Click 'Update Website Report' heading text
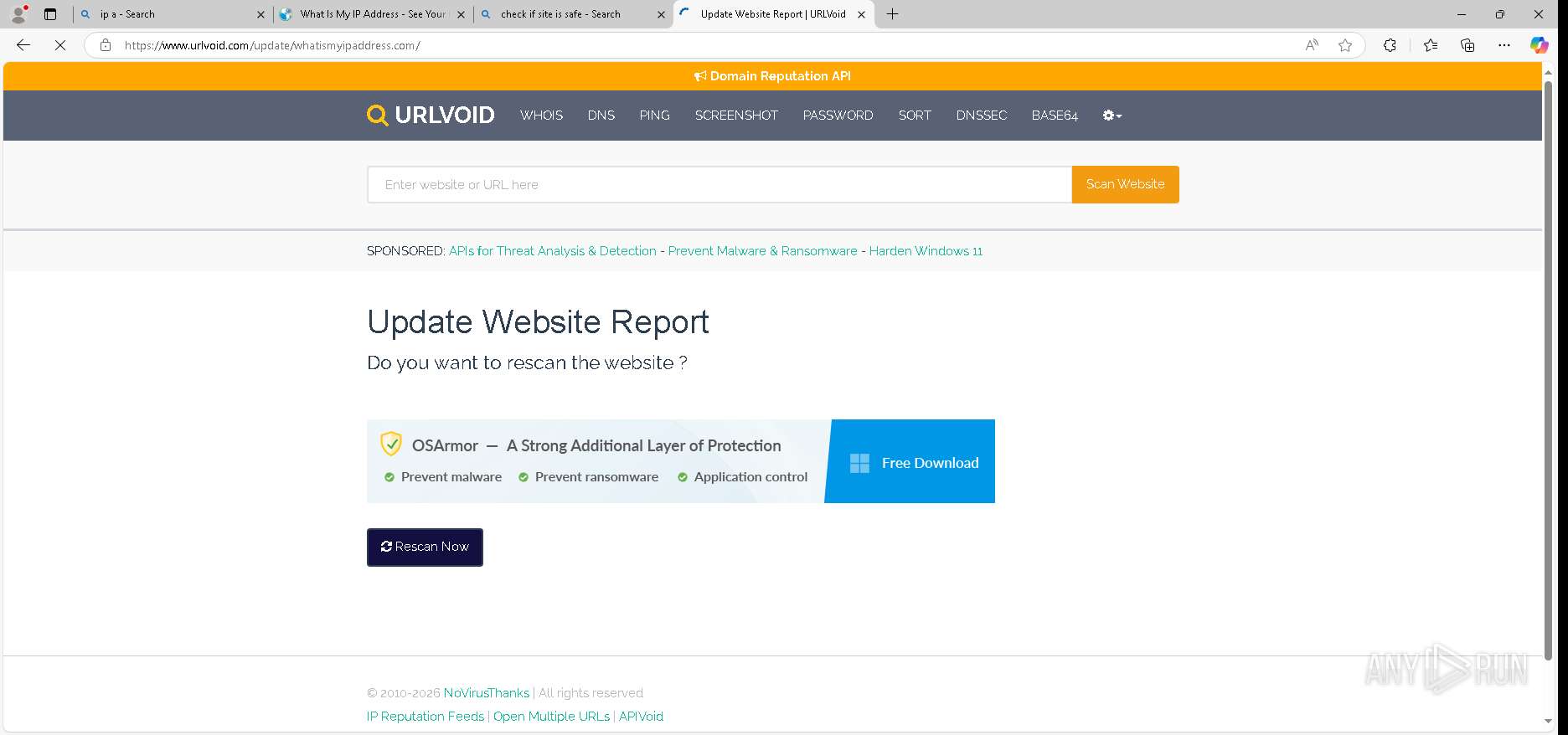The image size is (1568, 735). pos(538,322)
